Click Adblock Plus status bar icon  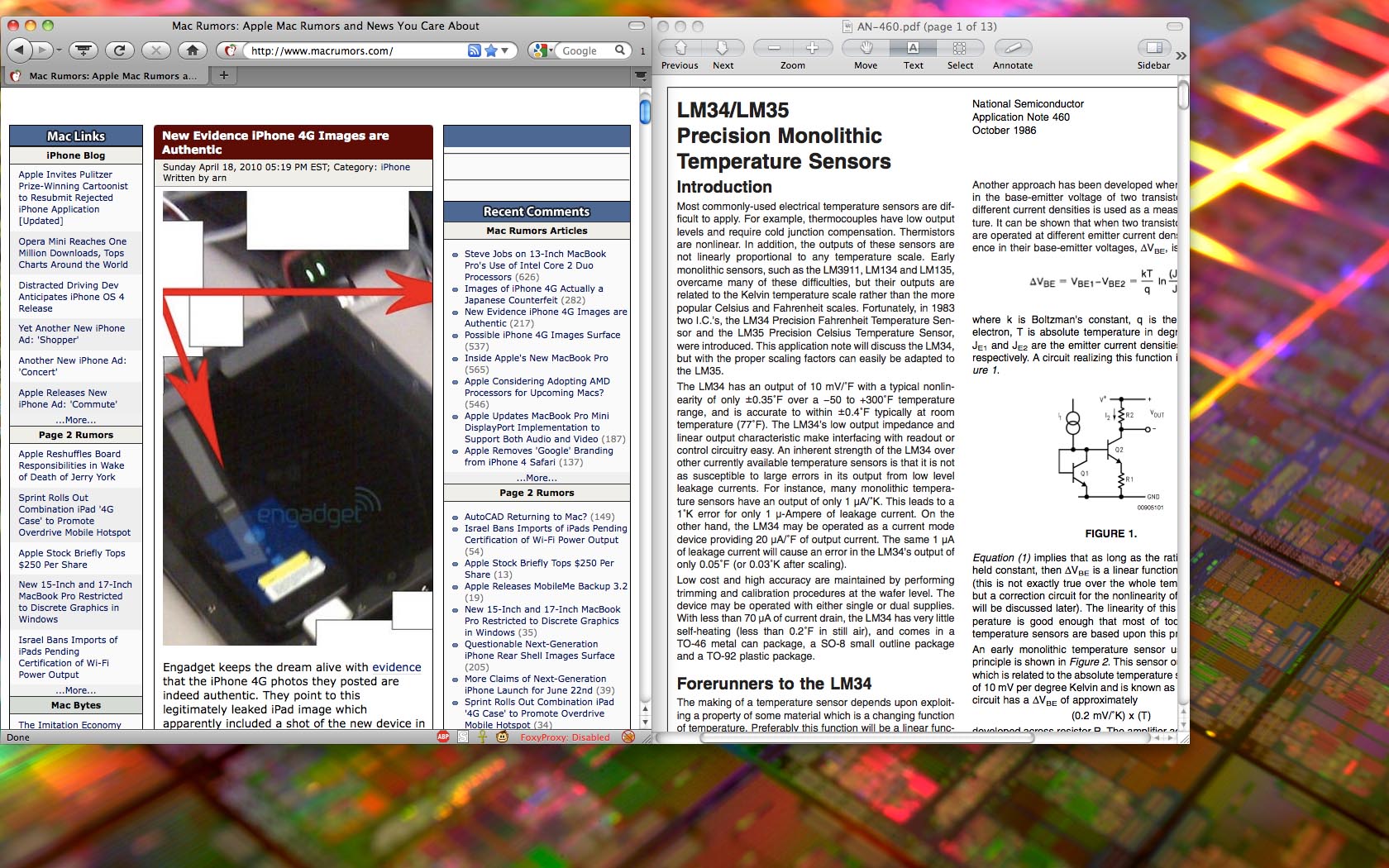(444, 737)
